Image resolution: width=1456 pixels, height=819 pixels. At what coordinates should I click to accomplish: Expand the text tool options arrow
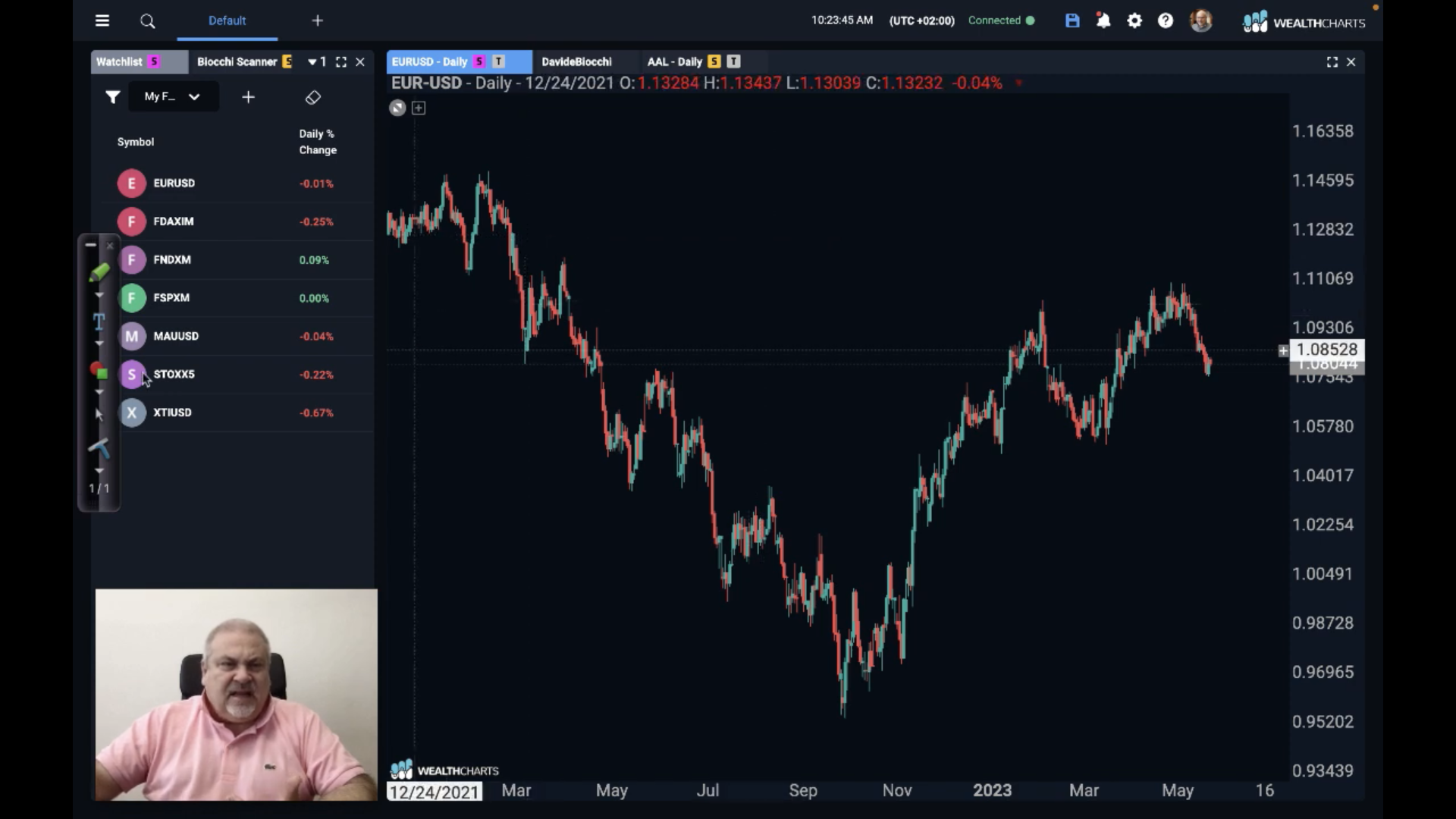point(99,344)
